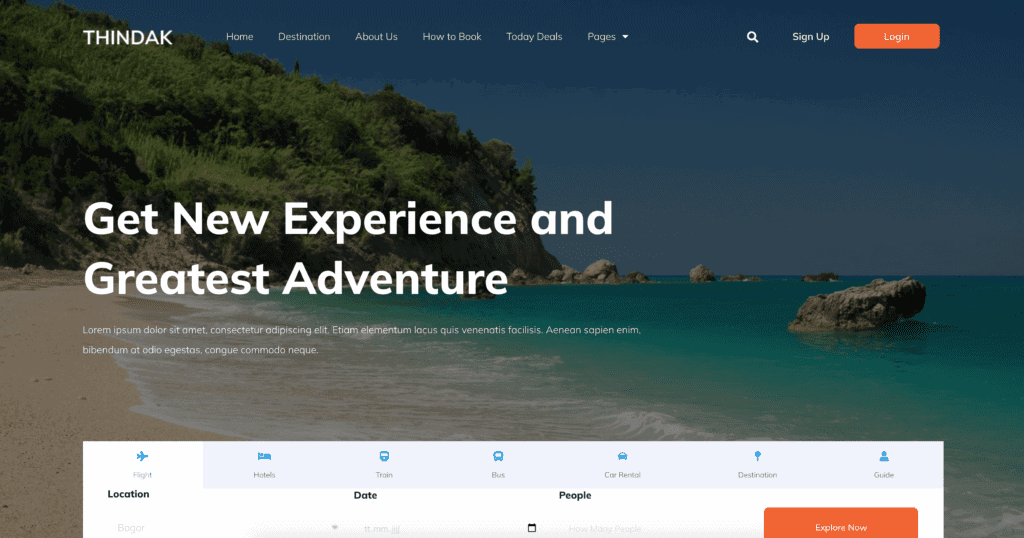Select the Flight airplane icon
Viewport: 1024px width, 538px height.
(142, 456)
